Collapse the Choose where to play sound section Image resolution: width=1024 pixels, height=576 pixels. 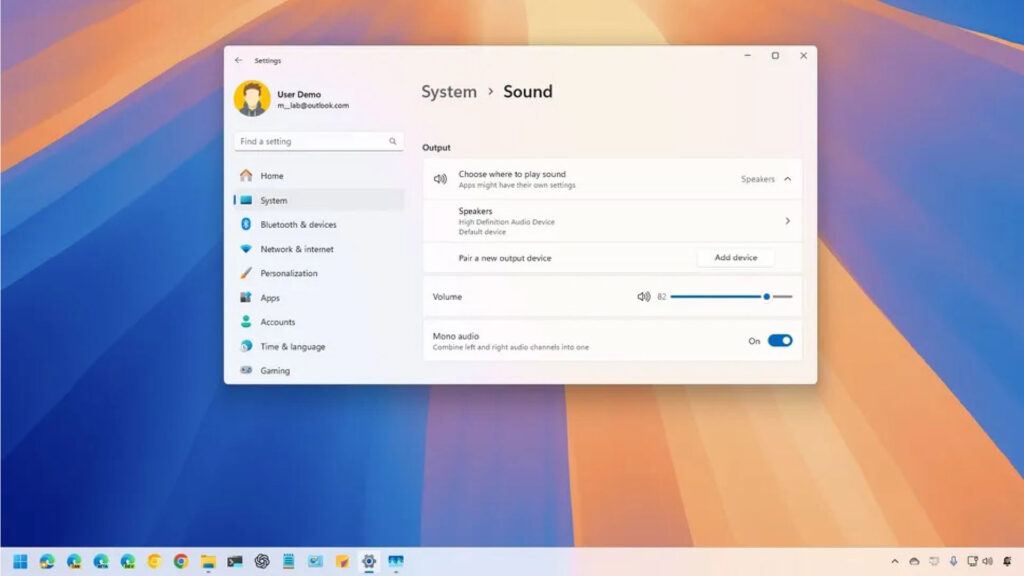[x=787, y=179]
